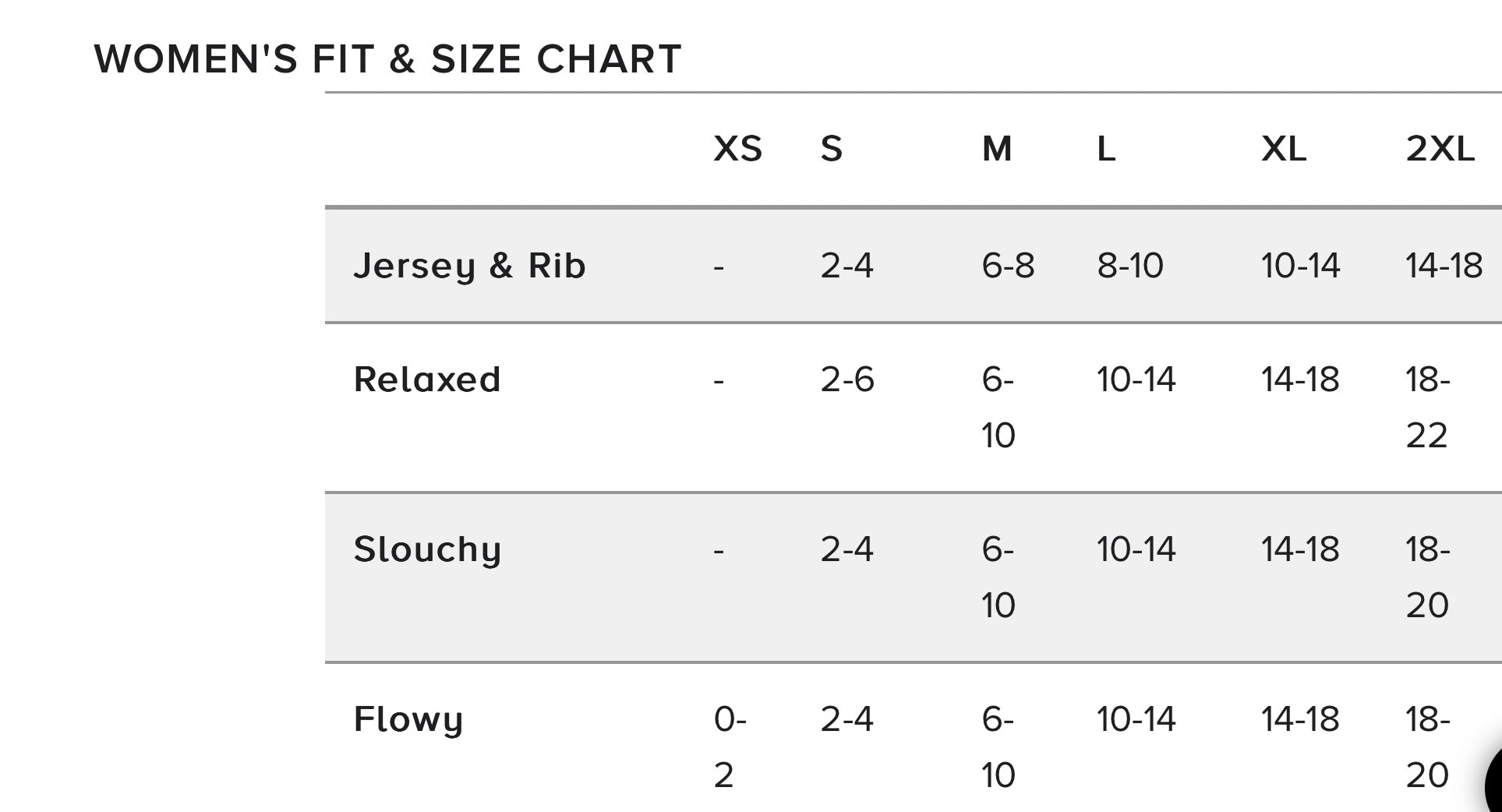Select the 8-10 size cell
1502x812 pixels.
click(x=1129, y=266)
